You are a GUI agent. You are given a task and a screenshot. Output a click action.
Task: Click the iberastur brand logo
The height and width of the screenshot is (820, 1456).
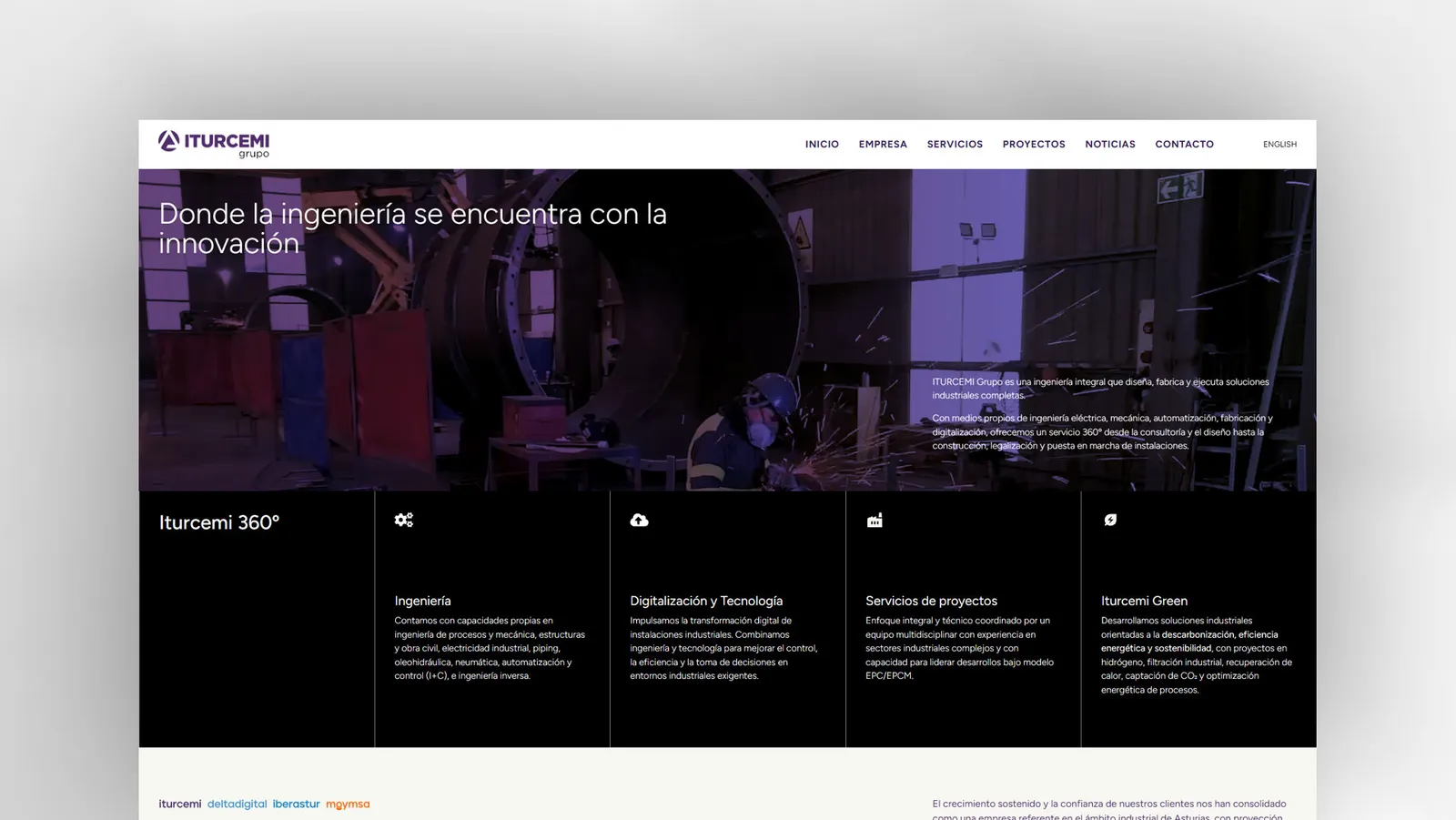click(x=296, y=804)
